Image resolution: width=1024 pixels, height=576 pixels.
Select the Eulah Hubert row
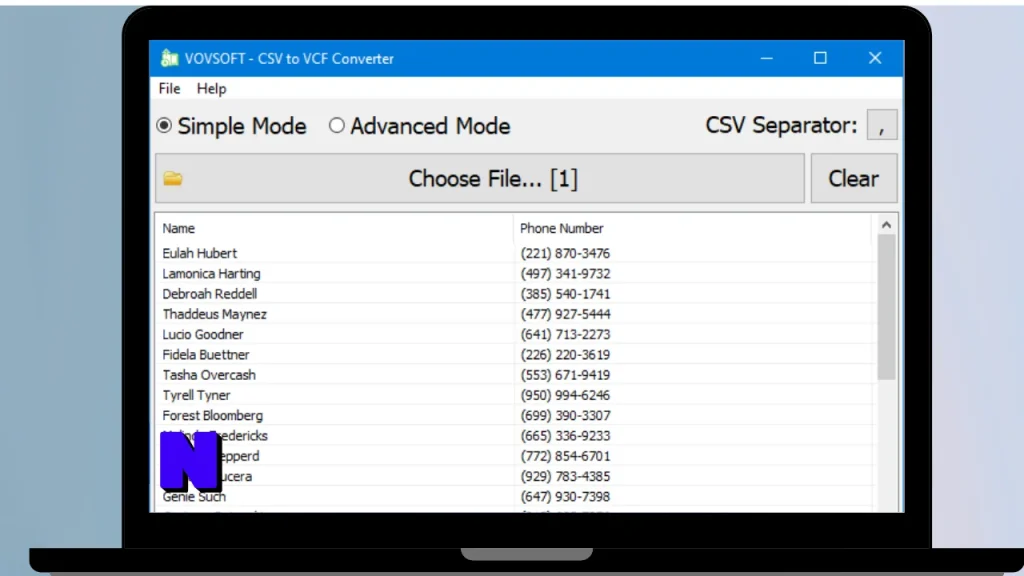coord(516,253)
